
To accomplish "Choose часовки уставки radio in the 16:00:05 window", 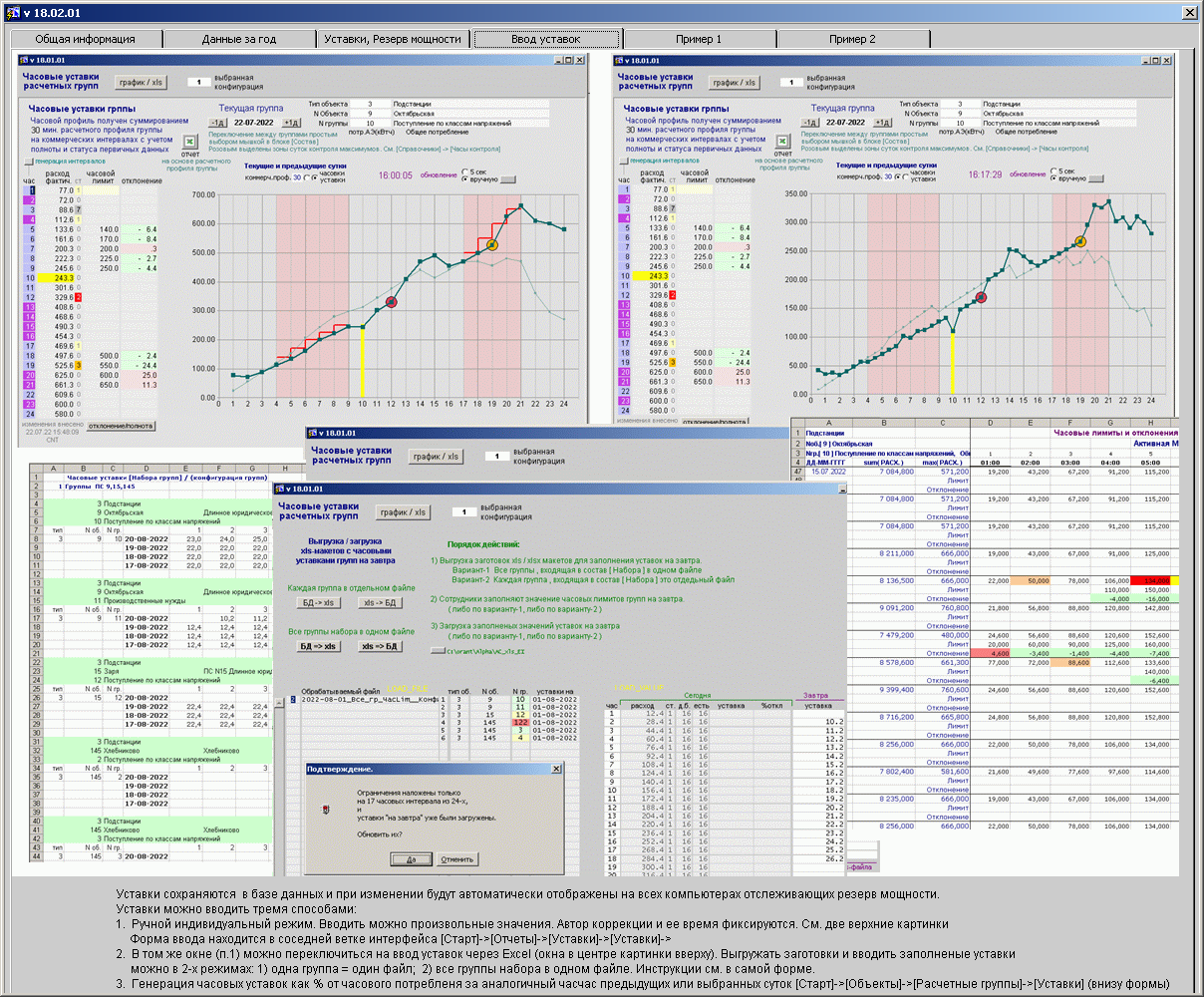I will (x=315, y=177).
